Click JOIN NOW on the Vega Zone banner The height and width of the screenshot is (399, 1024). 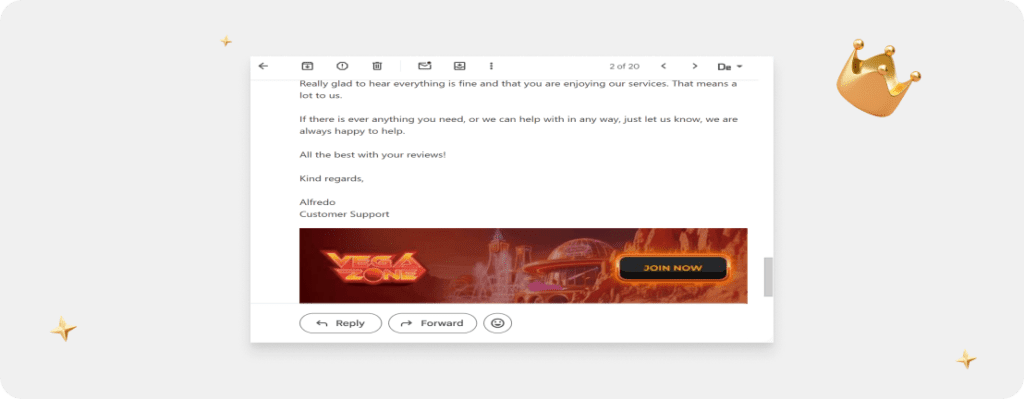point(673,268)
